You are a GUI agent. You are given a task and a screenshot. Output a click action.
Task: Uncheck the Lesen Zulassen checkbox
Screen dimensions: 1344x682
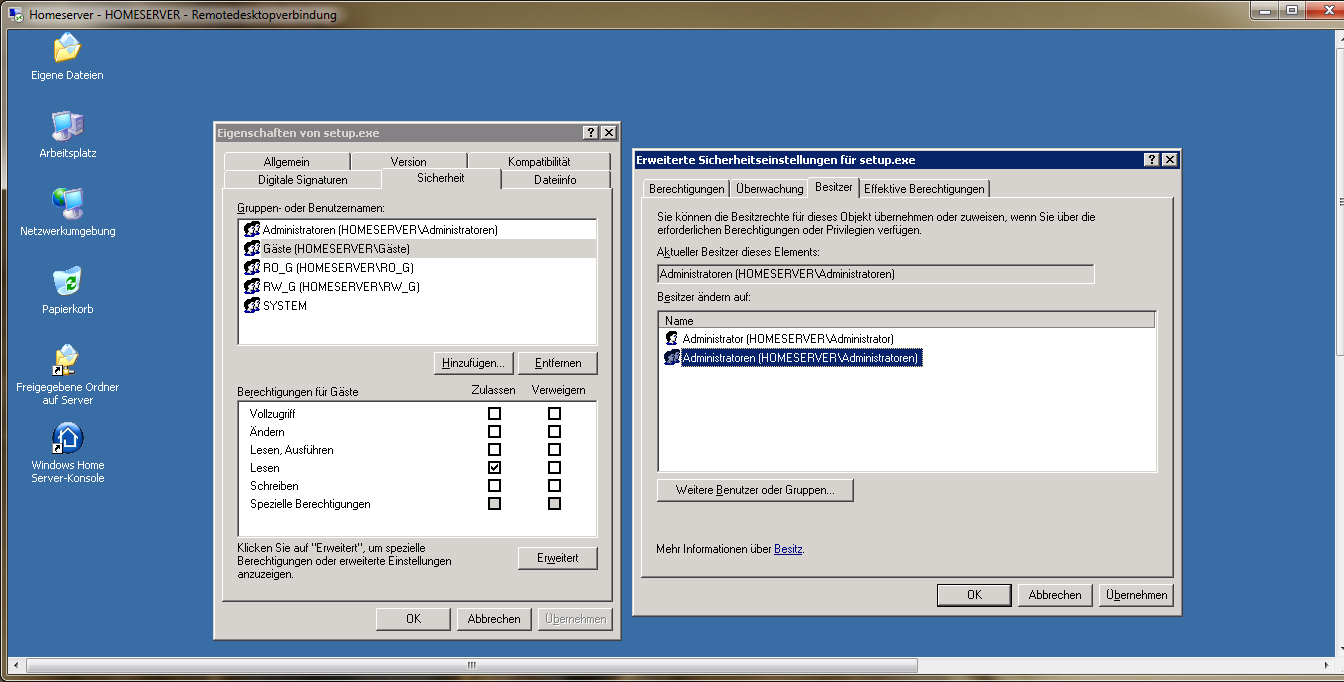(493, 467)
